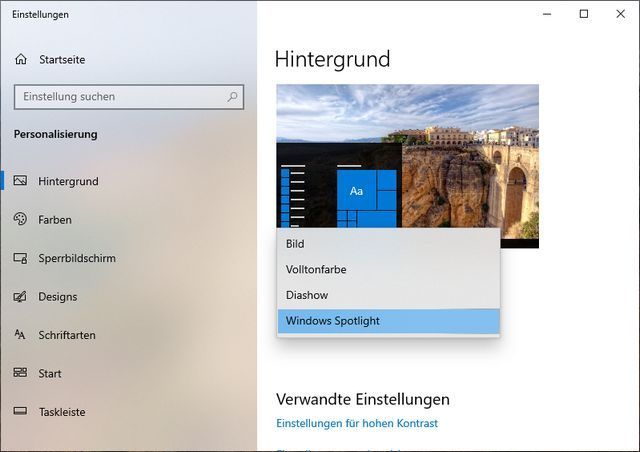Select the highlighted Windows Spotlight option
The height and width of the screenshot is (452, 640).
pyautogui.click(x=388, y=321)
